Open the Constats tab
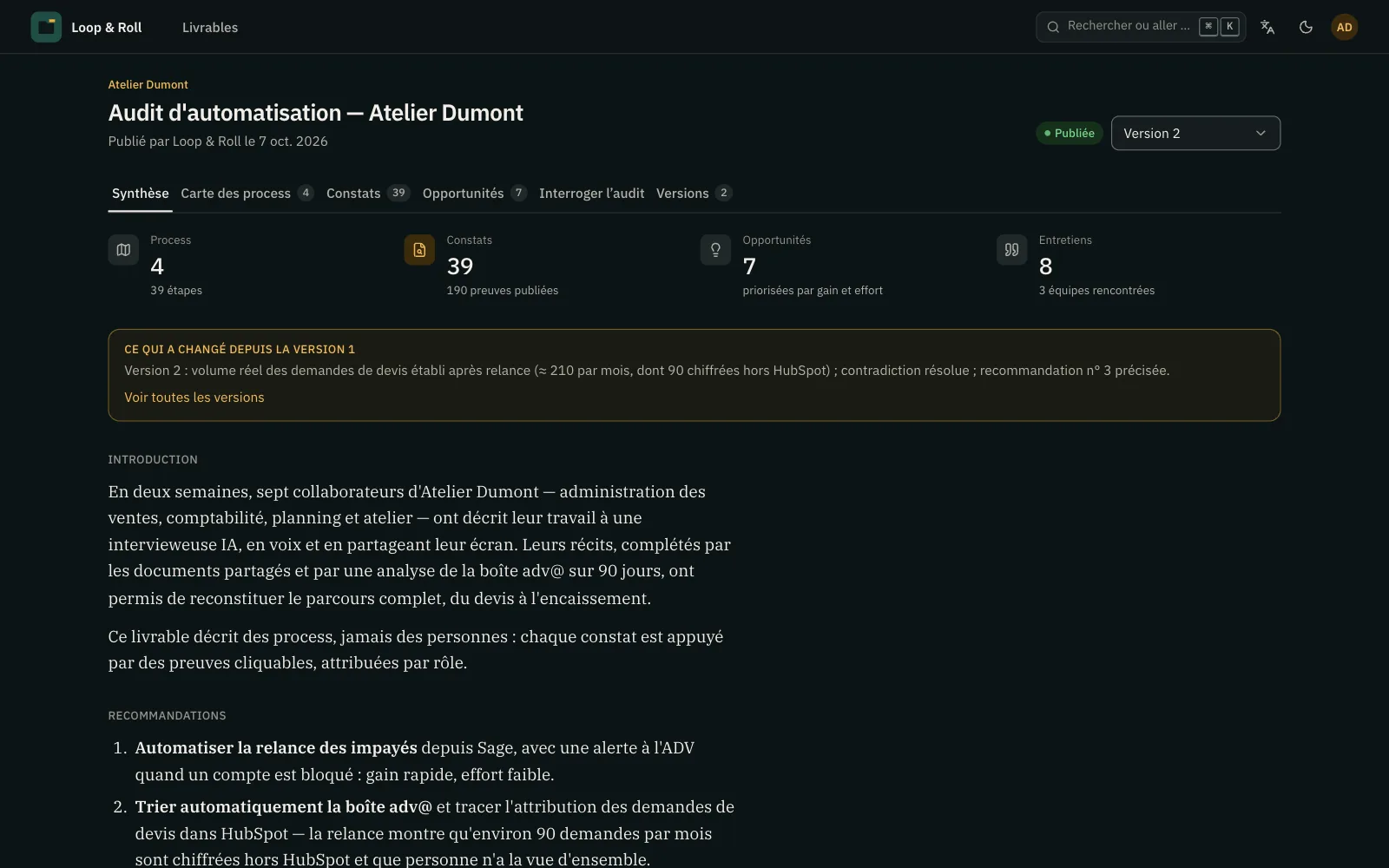1389x868 pixels. click(x=367, y=193)
